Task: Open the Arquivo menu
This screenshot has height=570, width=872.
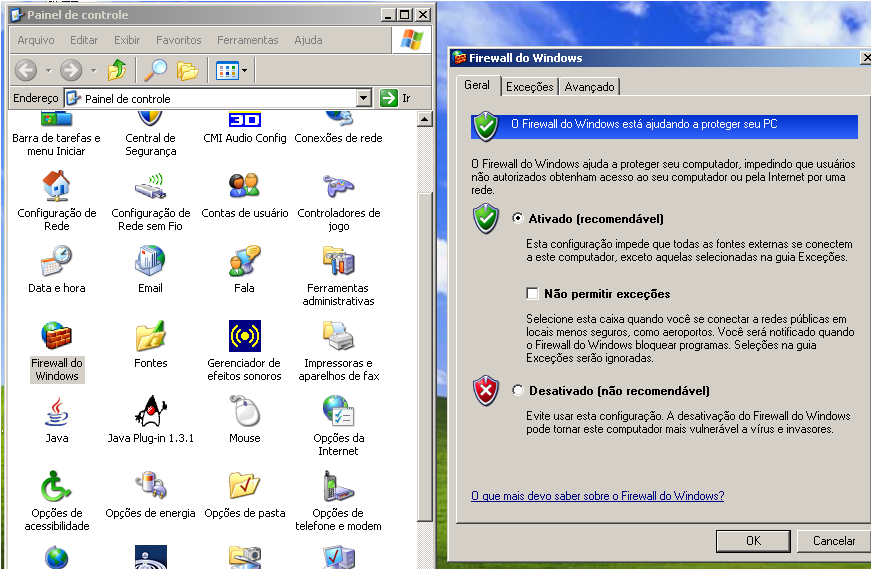Action: [x=36, y=40]
